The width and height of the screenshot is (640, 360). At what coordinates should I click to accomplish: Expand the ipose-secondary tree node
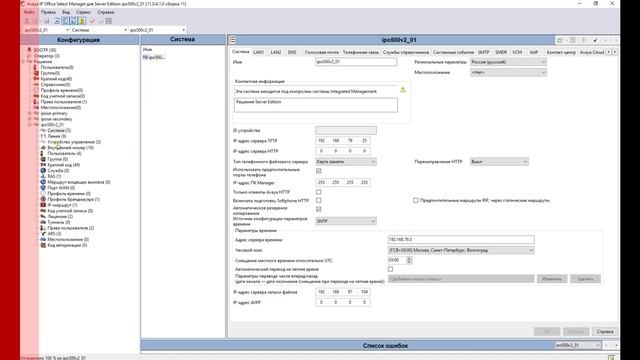click(x=29, y=119)
